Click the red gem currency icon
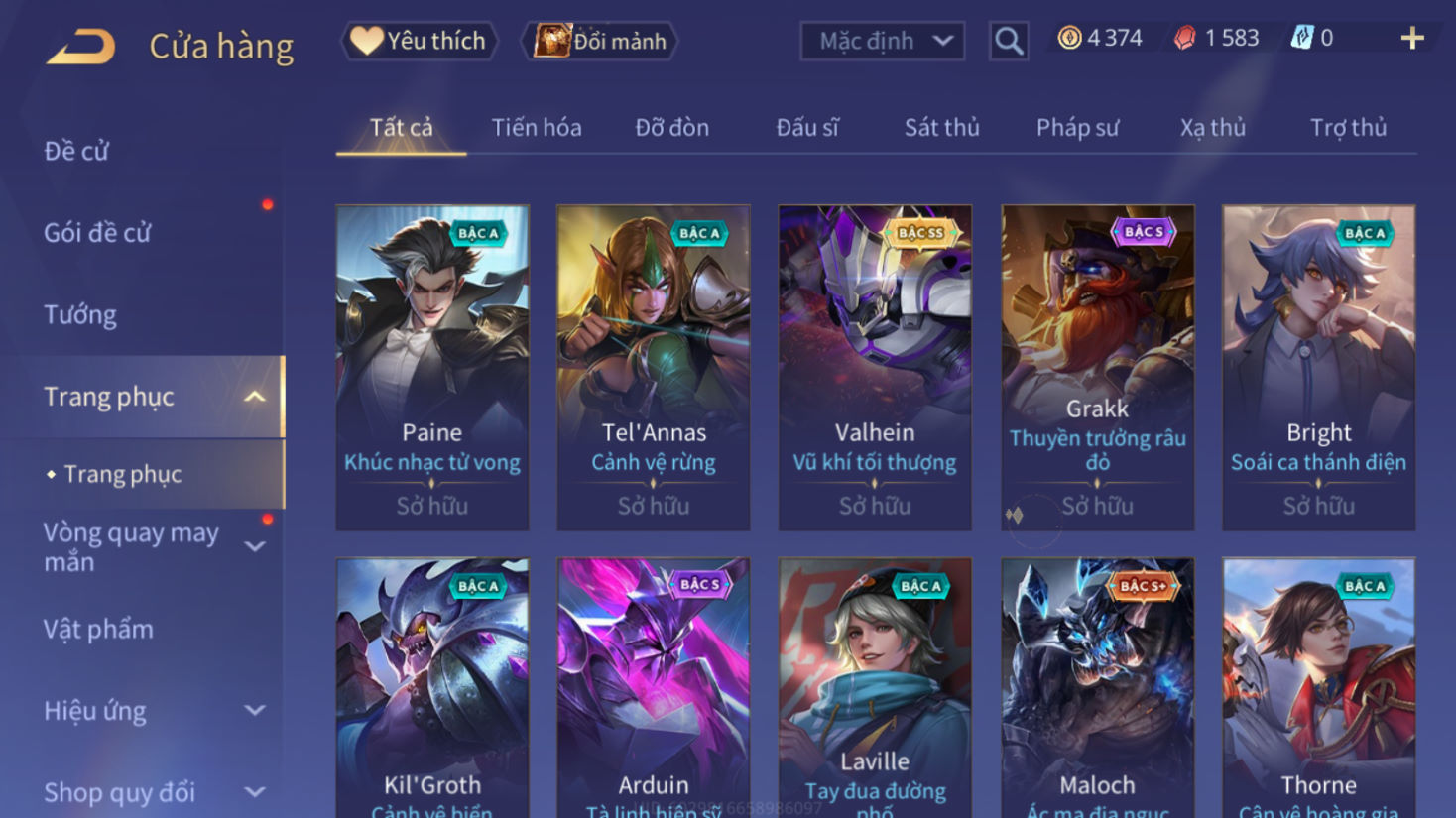 (1184, 39)
